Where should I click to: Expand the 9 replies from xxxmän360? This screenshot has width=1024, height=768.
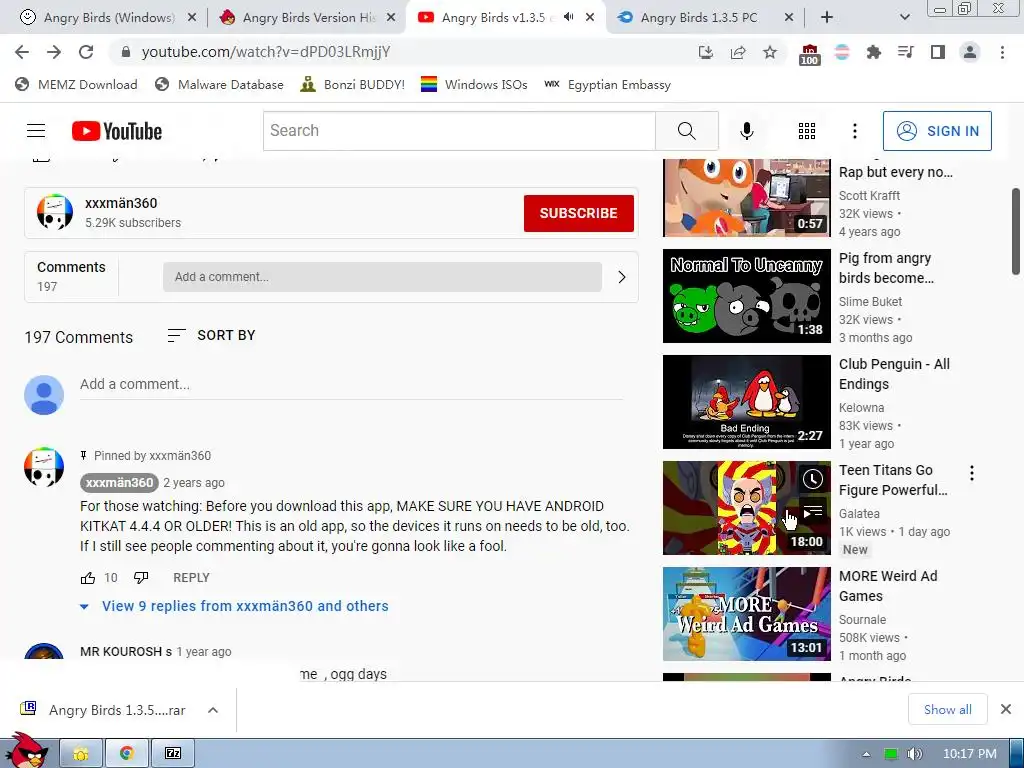pos(245,606)
